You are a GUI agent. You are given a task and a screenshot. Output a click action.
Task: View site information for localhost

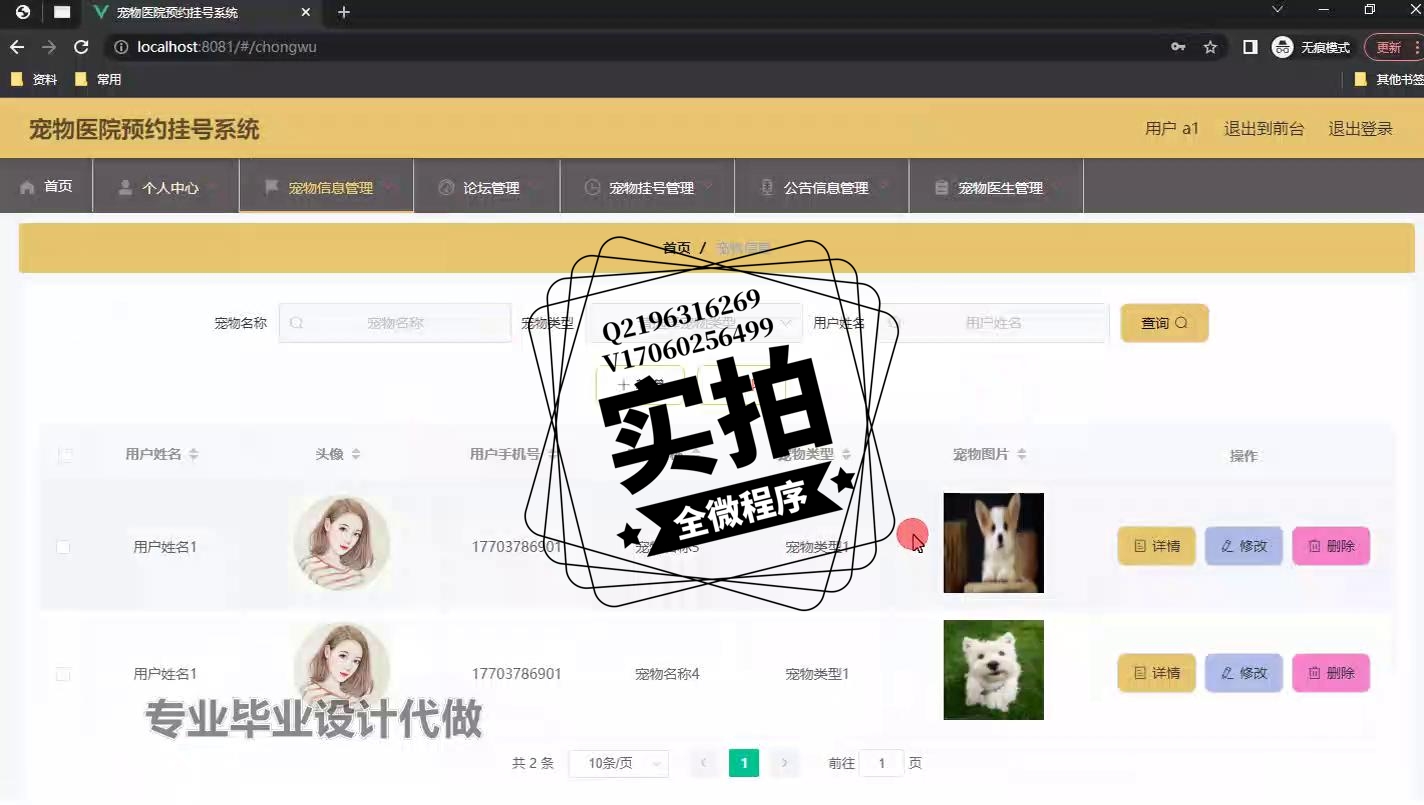point(121,47)
